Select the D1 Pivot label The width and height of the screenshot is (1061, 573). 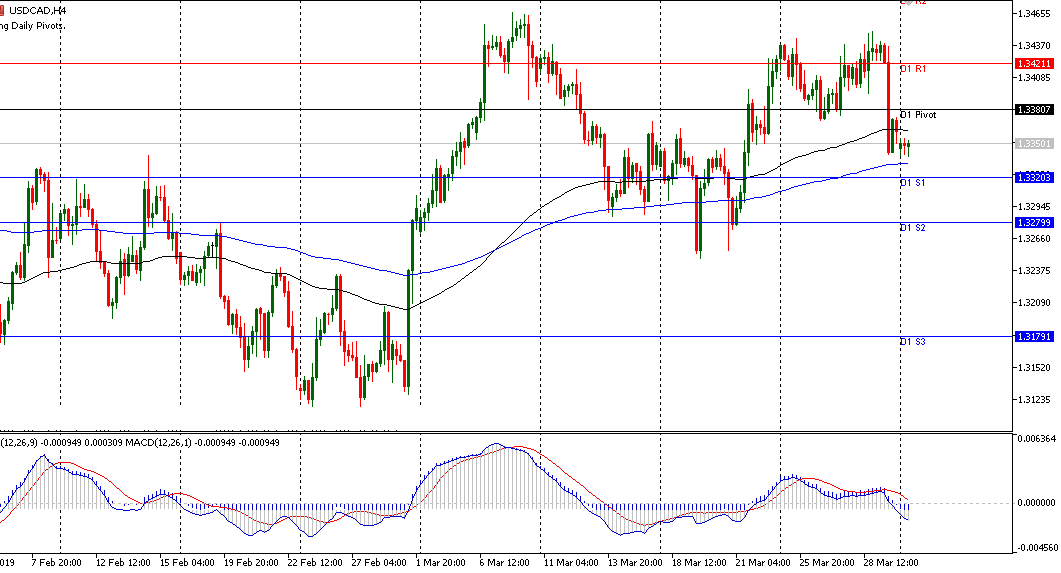pyautogui.click(x=918, y=115)
